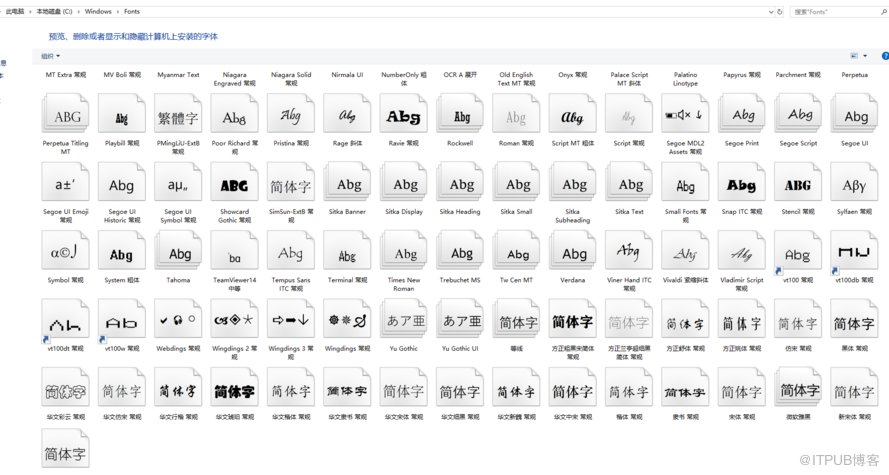Screen dimensions: 889x475
Task: Click the Palatino Linotype label
Action: 685,79
